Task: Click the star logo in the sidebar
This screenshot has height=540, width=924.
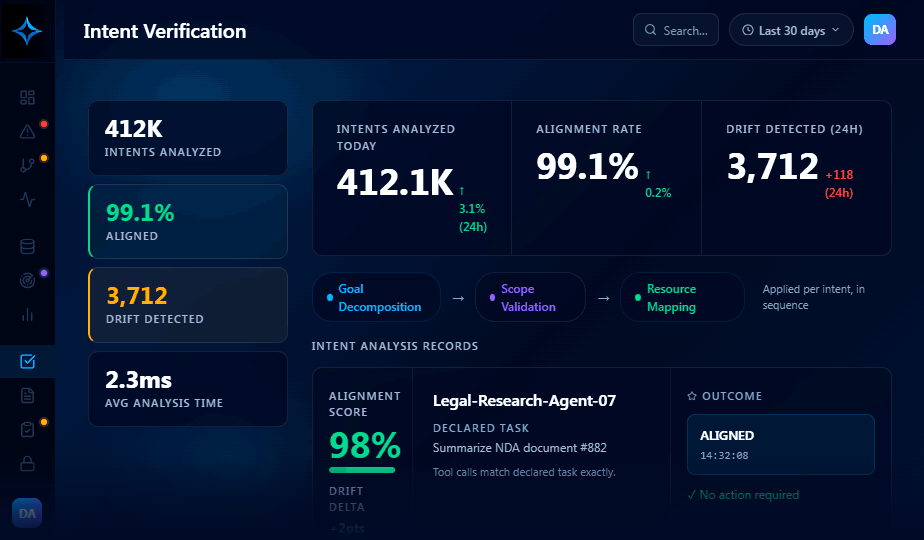Action: 27,31
